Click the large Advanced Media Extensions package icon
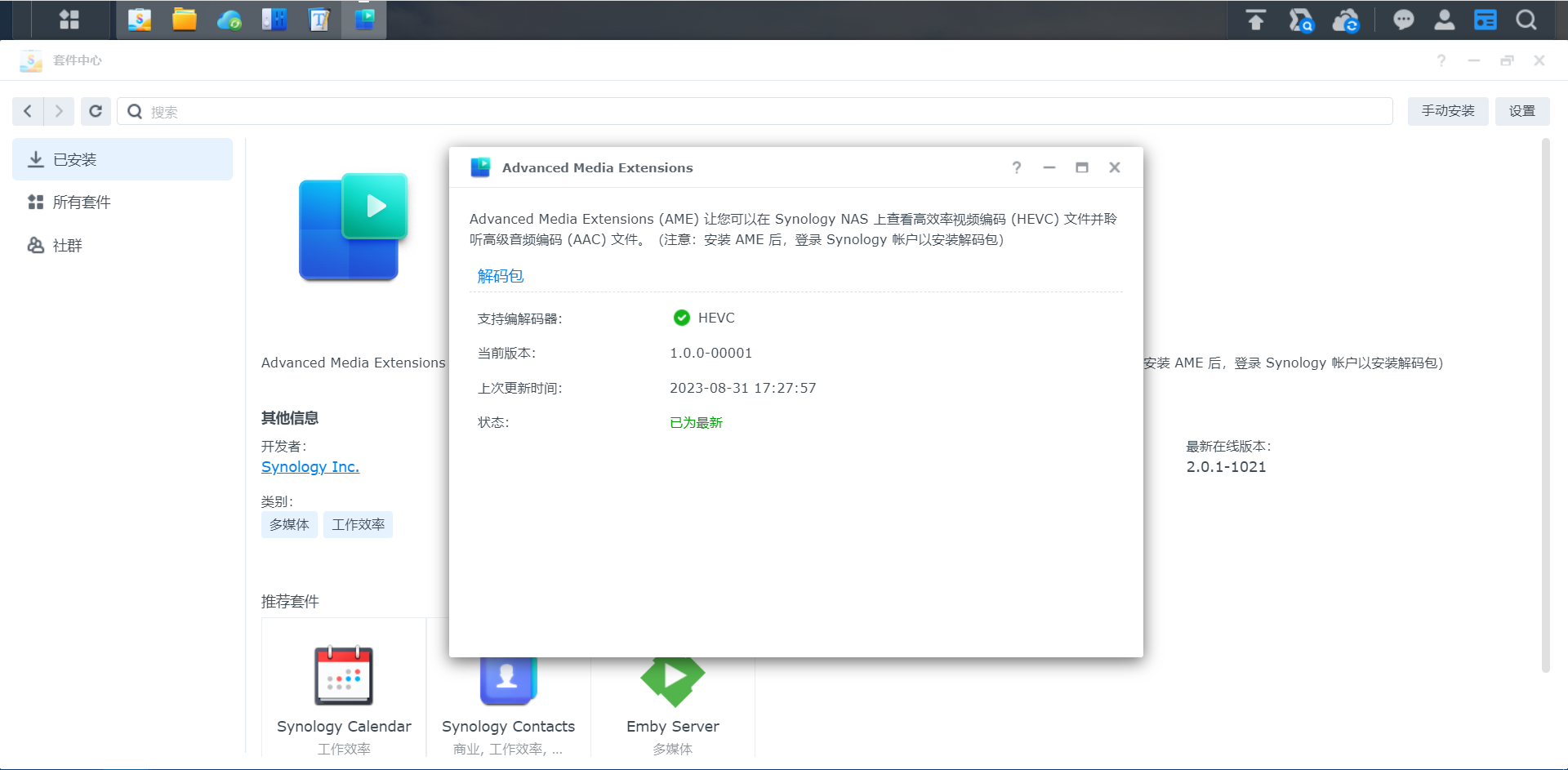This screenshot has width=1568, height=770. click(353, 227)
